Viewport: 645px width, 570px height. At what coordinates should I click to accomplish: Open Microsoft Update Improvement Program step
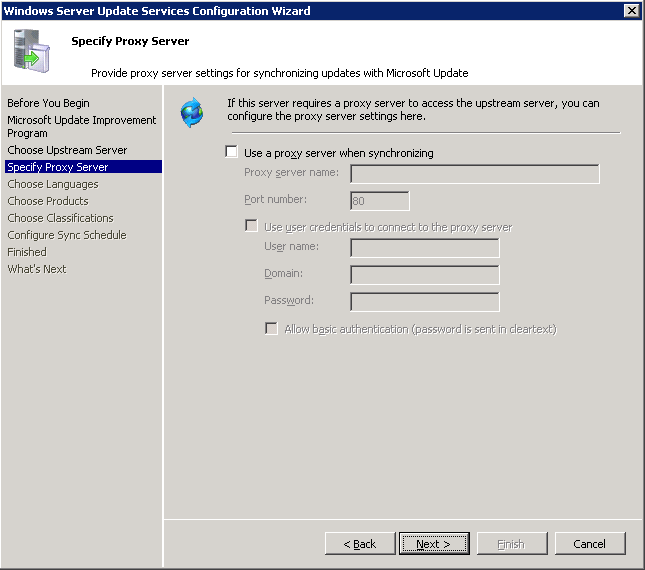tap(81, 126)
